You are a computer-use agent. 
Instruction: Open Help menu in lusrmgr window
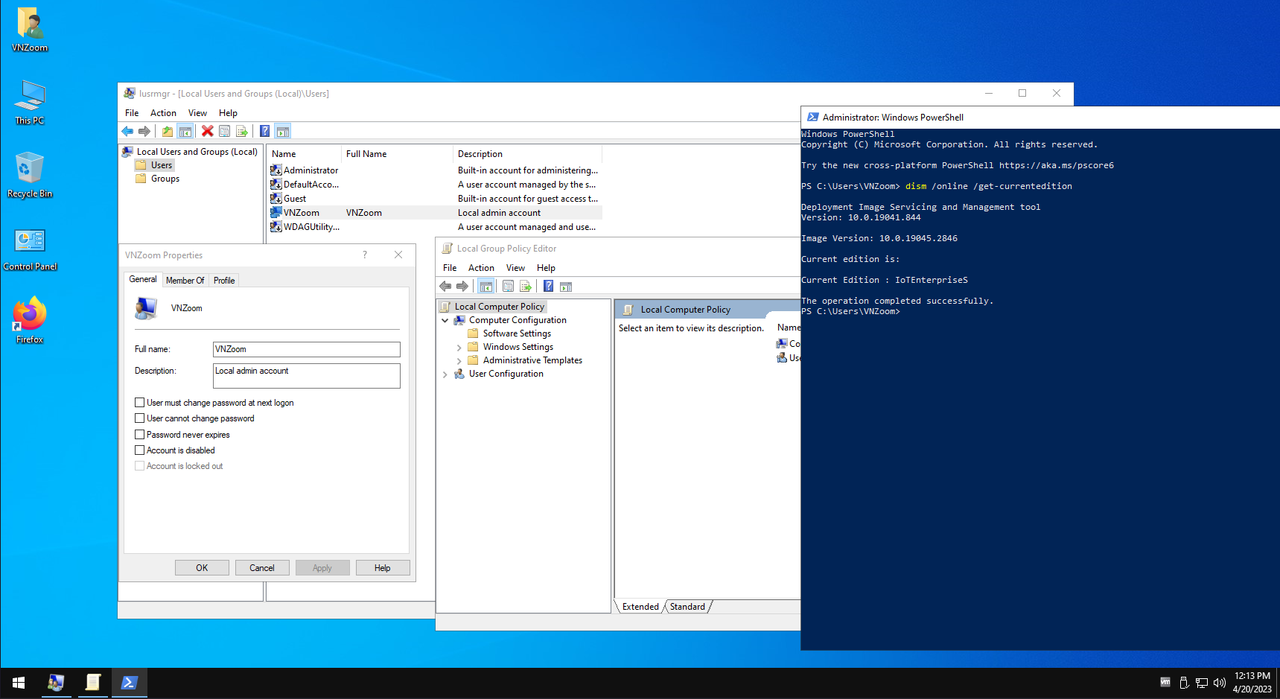point(228,113)
